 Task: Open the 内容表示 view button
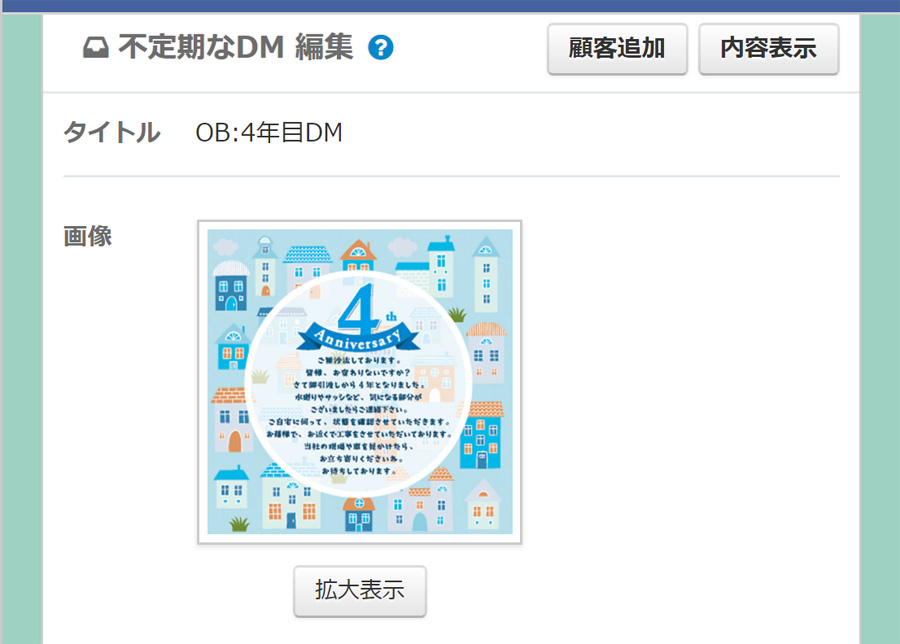769,49
